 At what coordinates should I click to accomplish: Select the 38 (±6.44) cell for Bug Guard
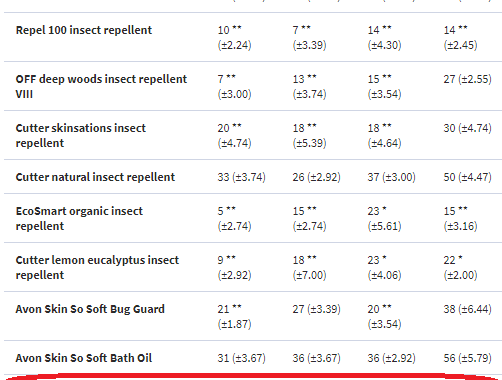point(467,309)
